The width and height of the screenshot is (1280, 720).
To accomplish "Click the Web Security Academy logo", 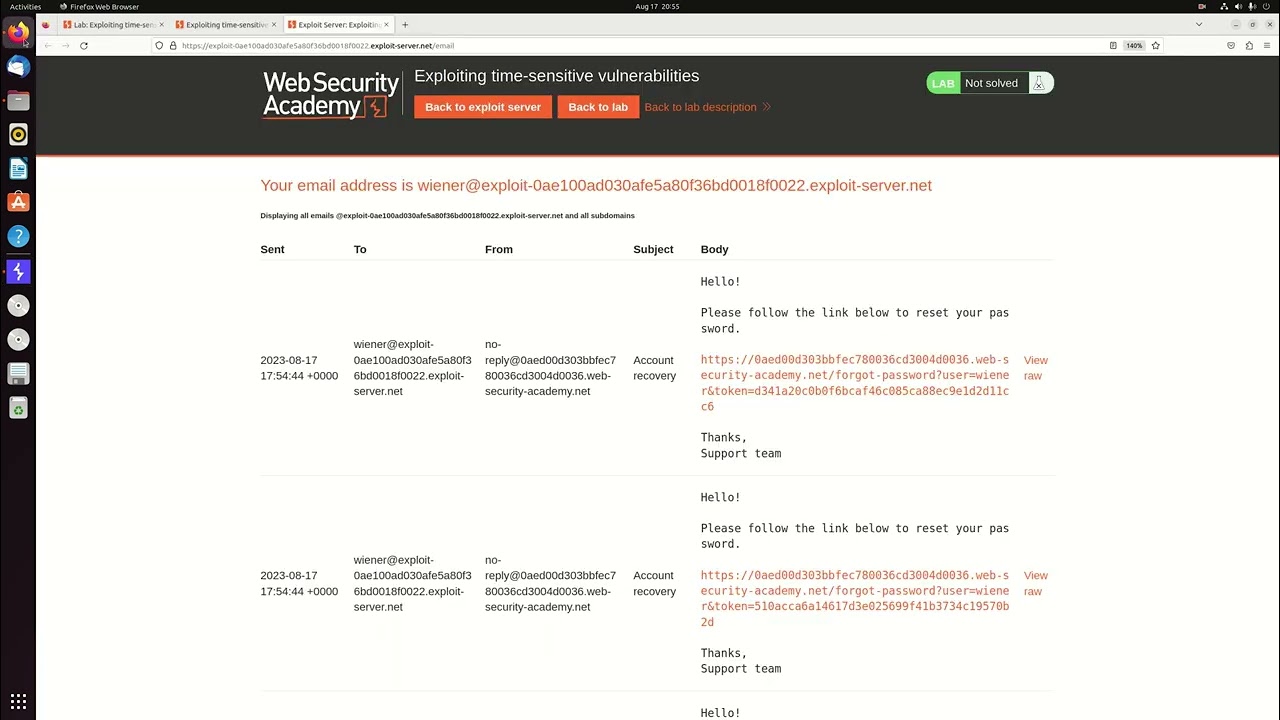I will coord(330,95).
